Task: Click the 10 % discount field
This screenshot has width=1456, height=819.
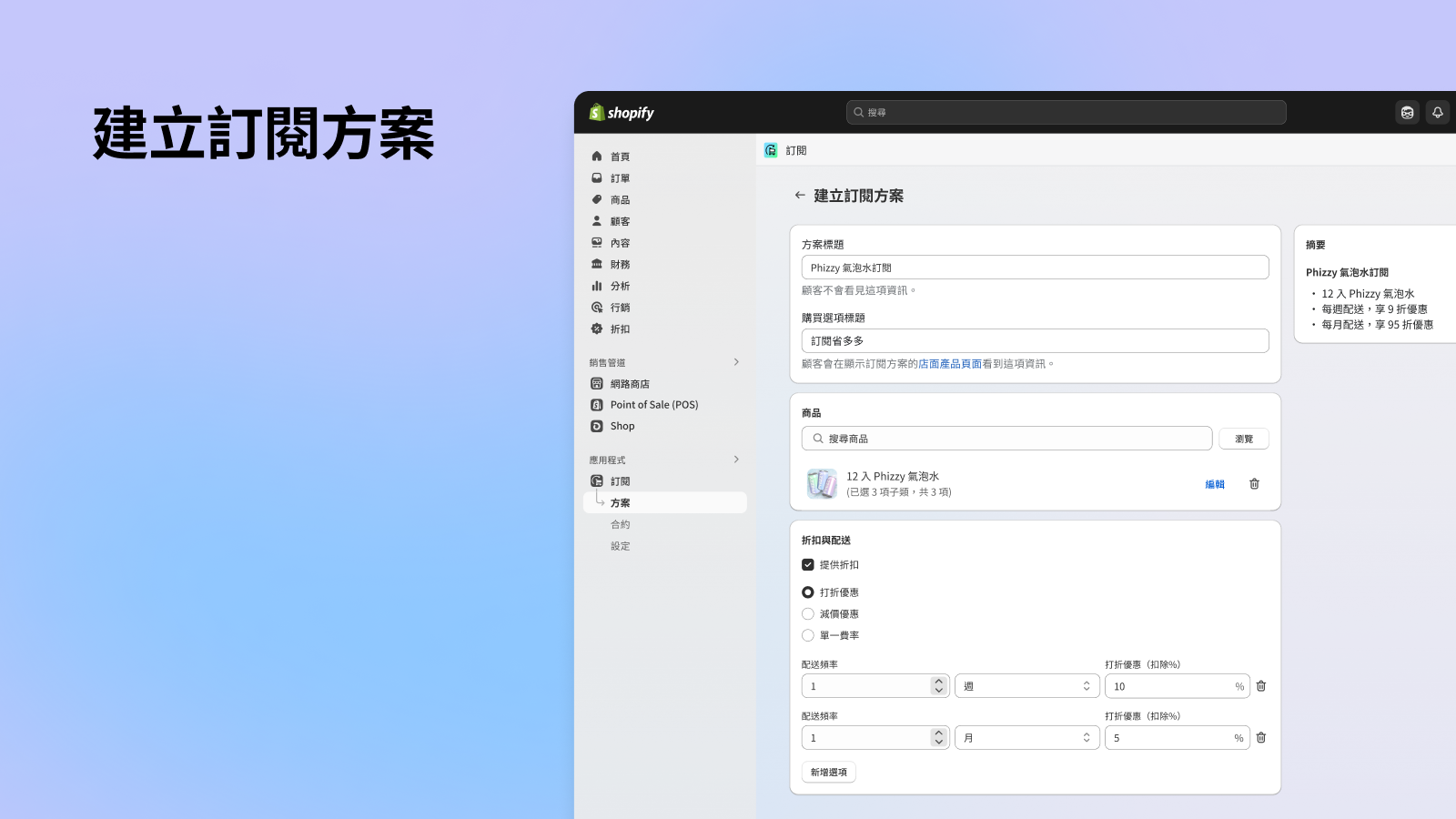Action: [x=1177, y=686]
